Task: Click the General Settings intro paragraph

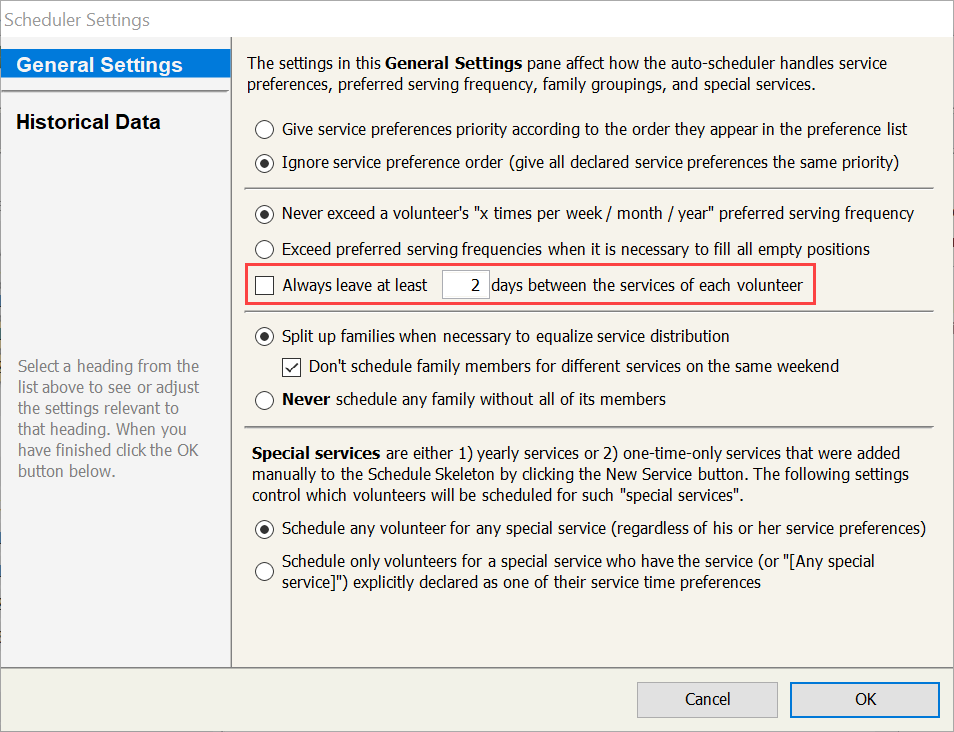Action: tap(566, 74)
